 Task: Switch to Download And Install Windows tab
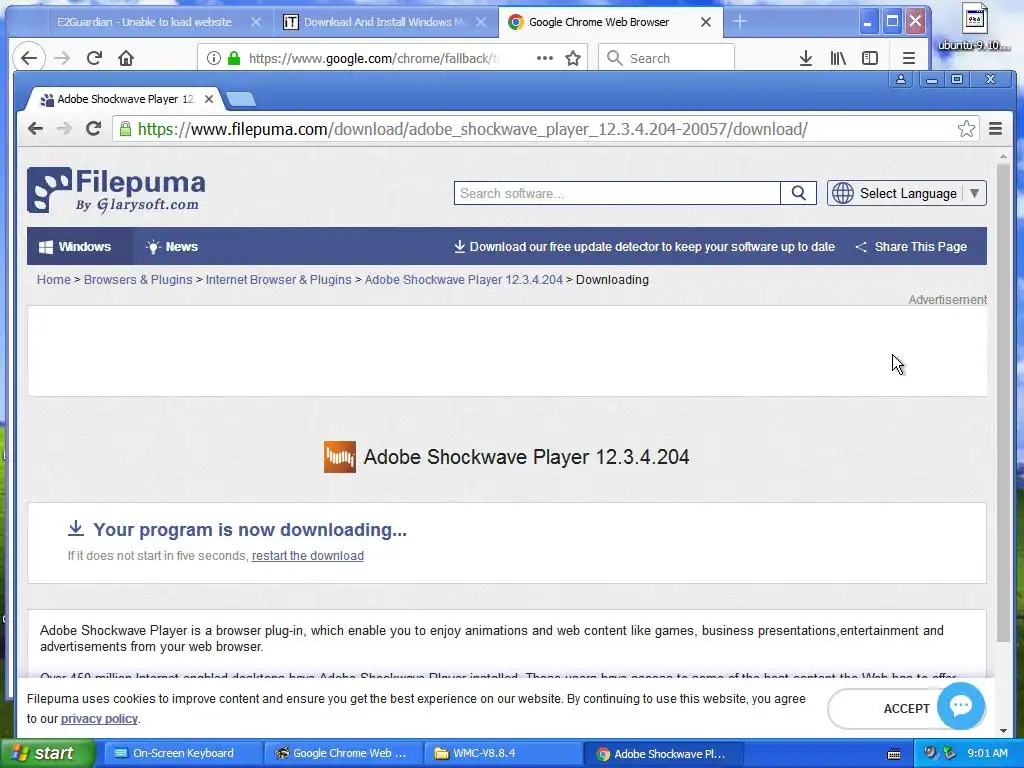[385, 22]
